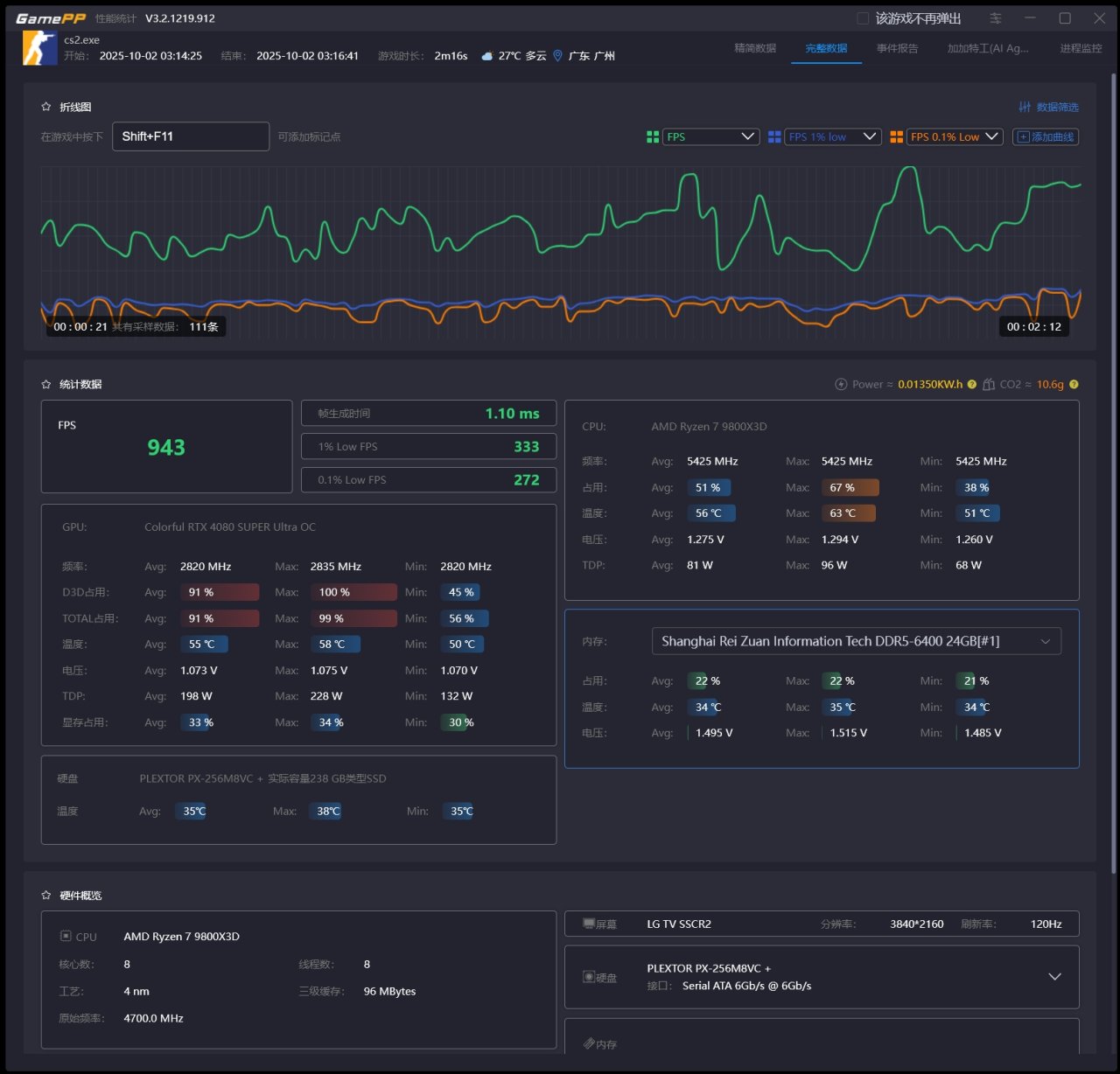The image size is (1120, 1074).
Task: Enable the 该游戏不再弹出 checkbox
Action: tap(863, 18)
